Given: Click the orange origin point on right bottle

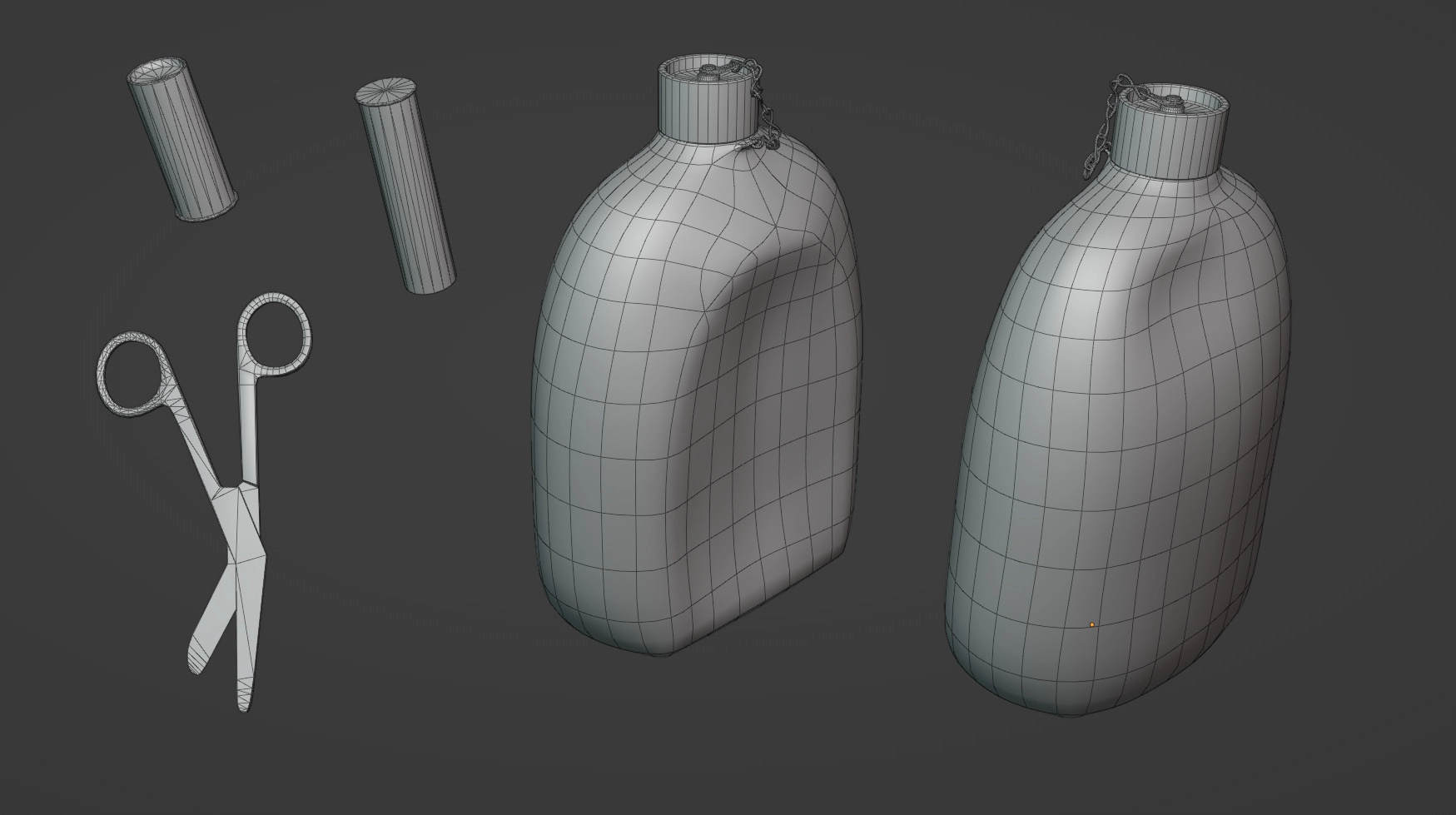Looking at the screenshot, I should point(1091,624).
